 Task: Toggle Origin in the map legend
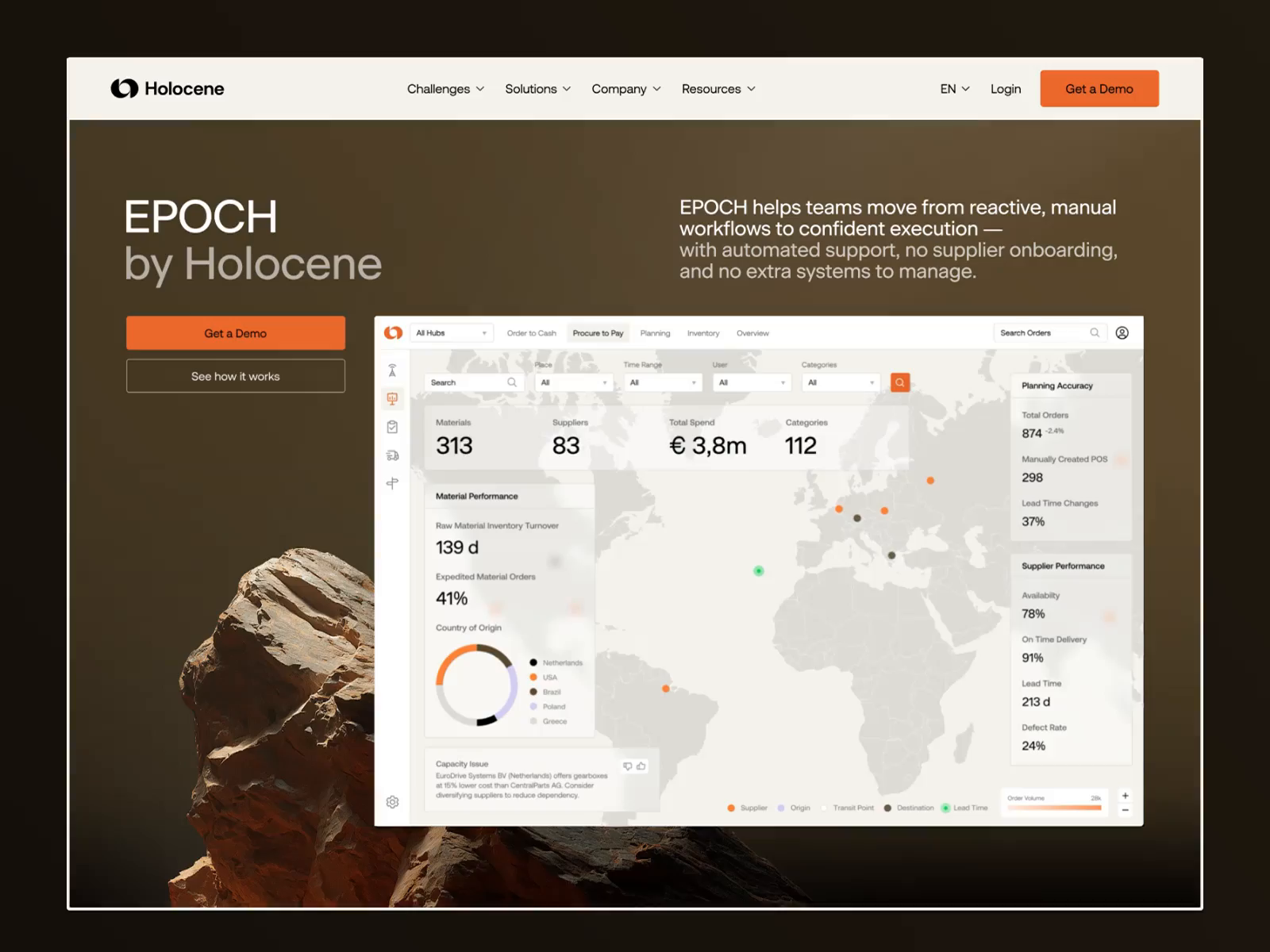pyautogui.click(x=794, y=808)
